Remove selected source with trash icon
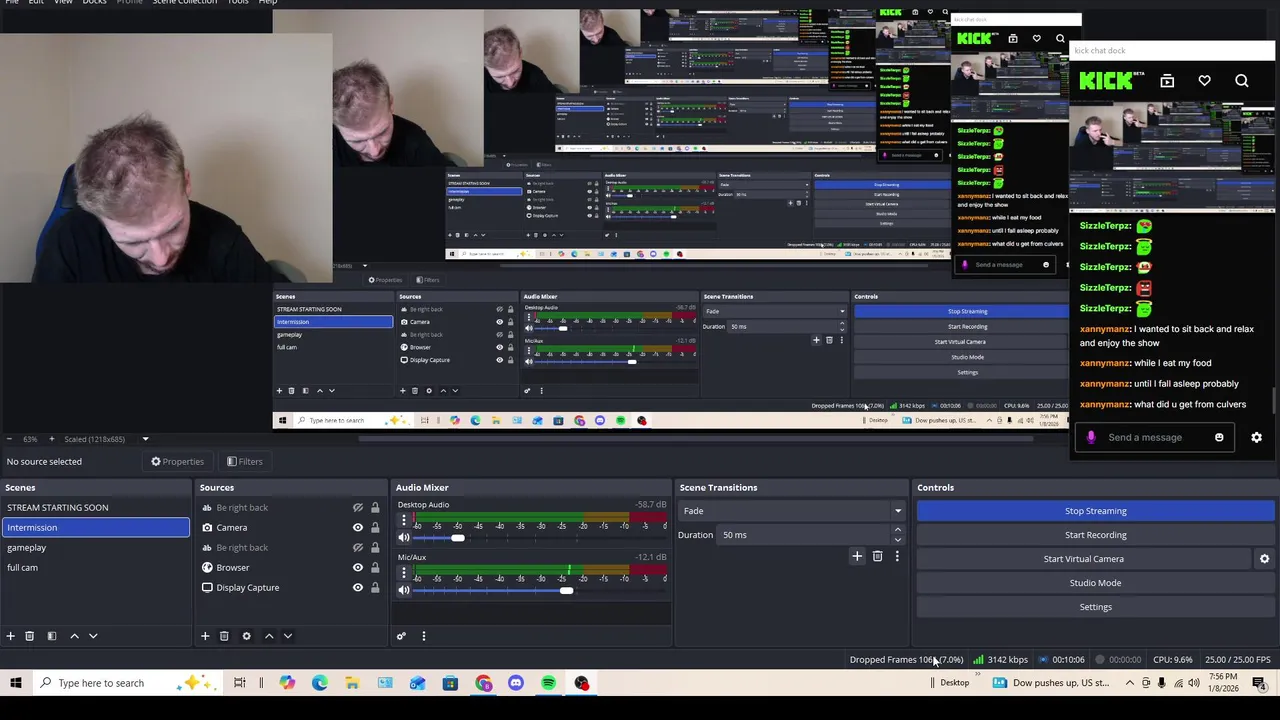This screenshot has height=720, width=1280. point(224,636)
